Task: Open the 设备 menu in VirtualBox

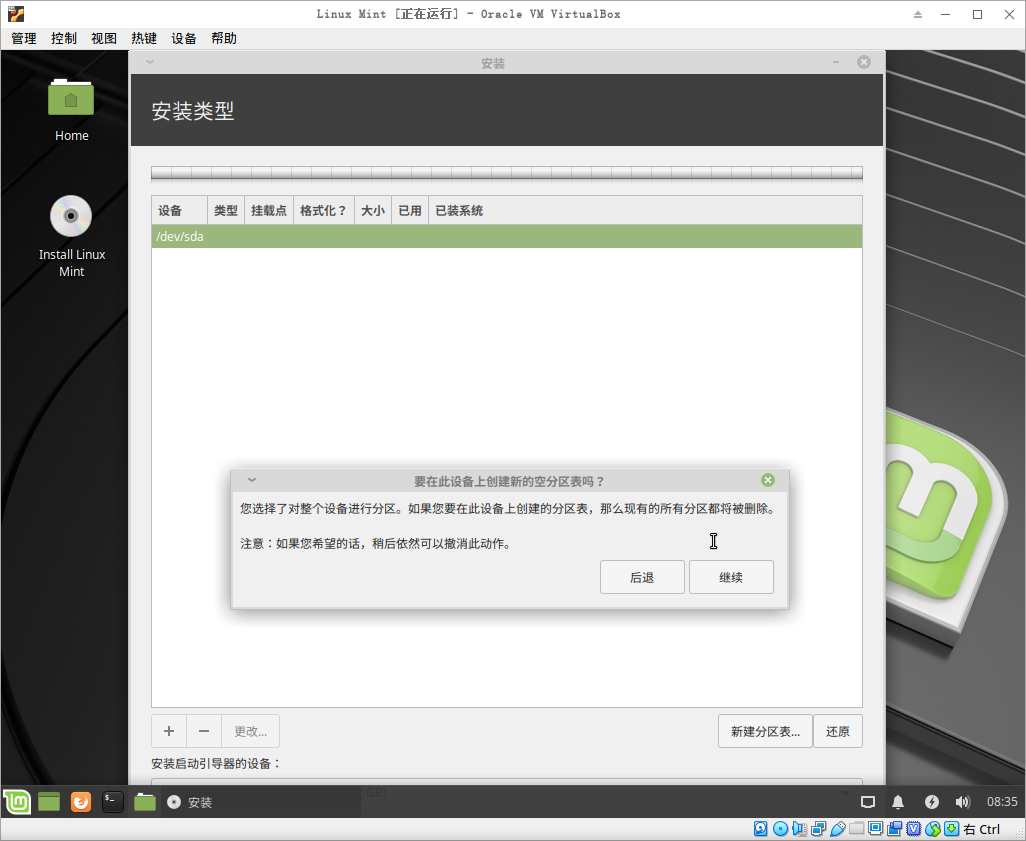Action: click(x=184, y=38)
